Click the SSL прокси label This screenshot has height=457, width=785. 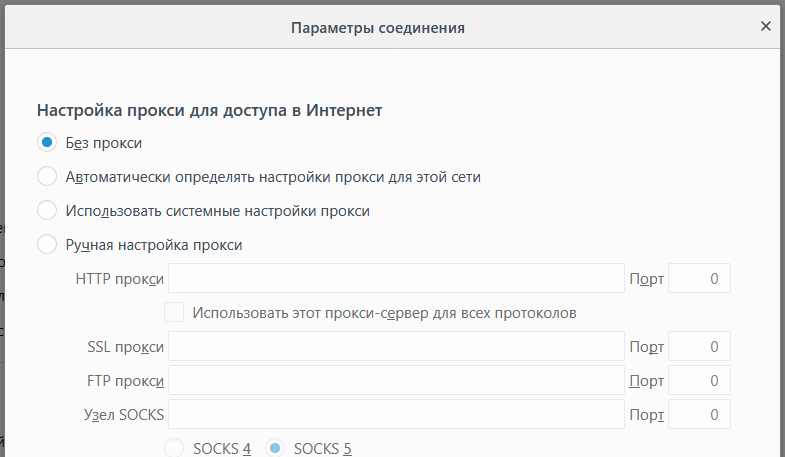click(125, 347)
